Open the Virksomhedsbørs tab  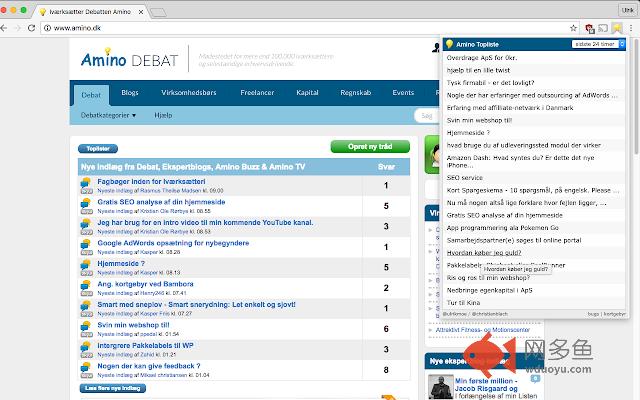pos(189,93)
